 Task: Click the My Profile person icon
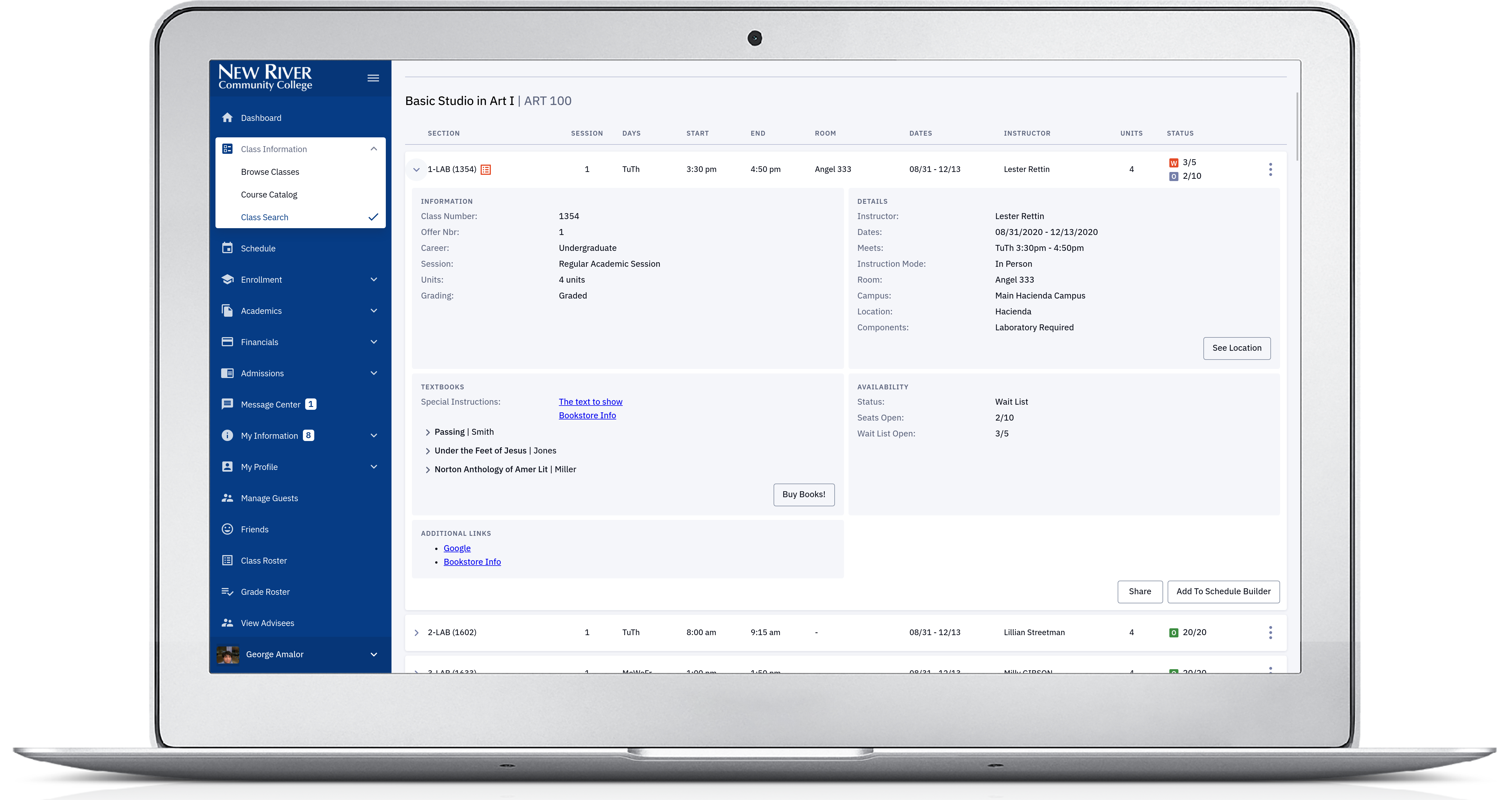[227, 467]
